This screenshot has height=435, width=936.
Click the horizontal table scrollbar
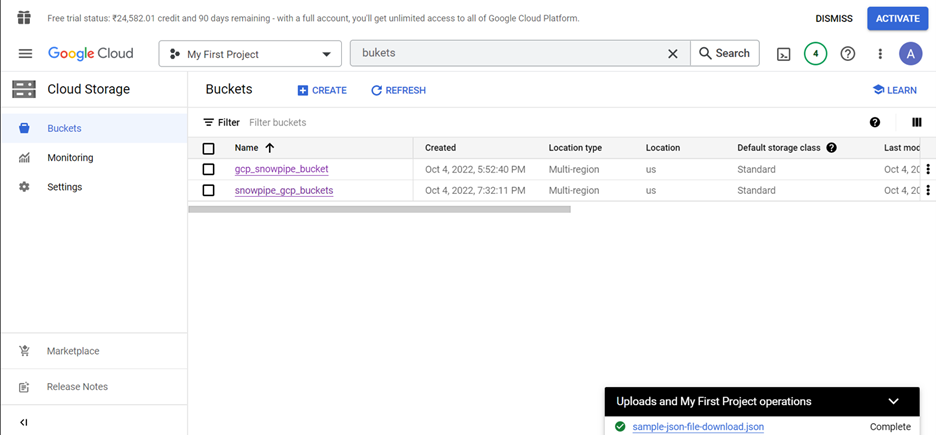pyautogui.click(x=379, y=209)
